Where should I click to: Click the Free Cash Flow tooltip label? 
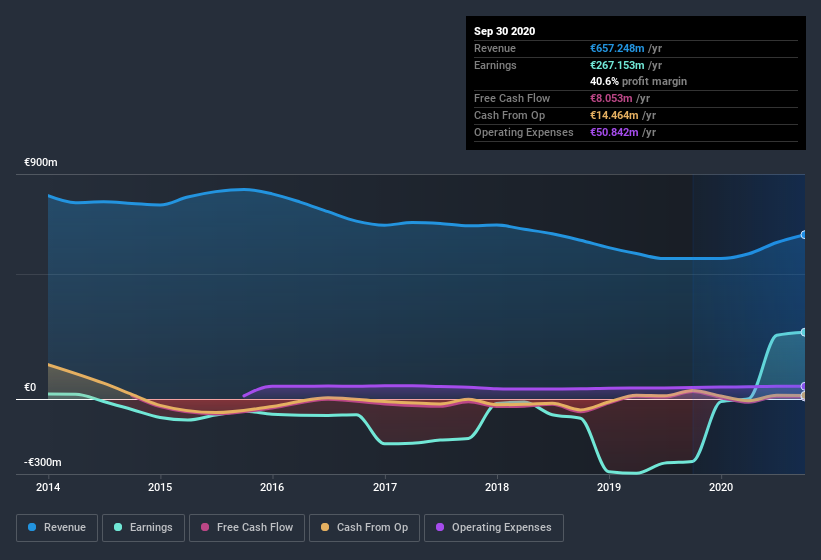click(x=512, y=98)
